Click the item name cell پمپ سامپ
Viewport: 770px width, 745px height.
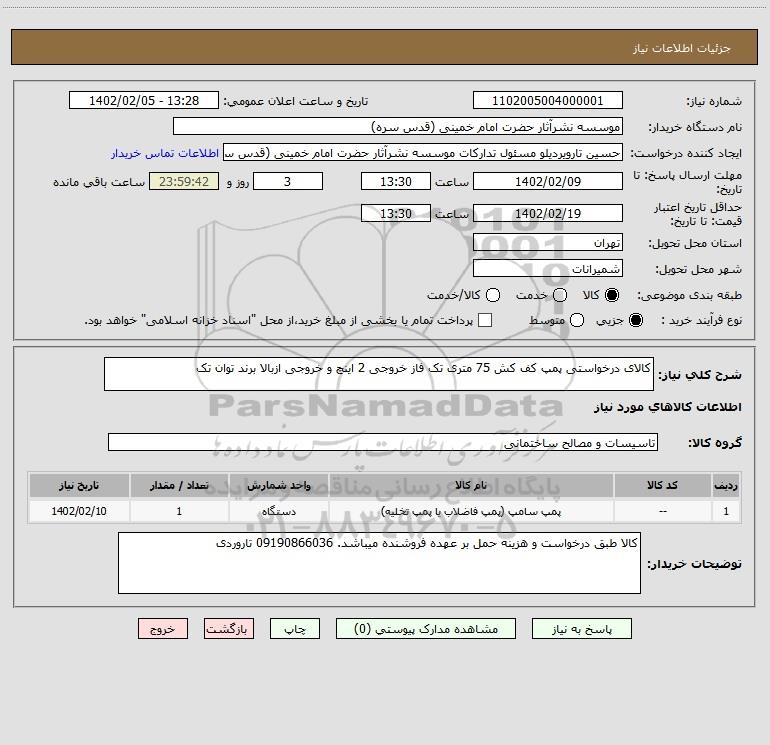[x=471, y=511]
